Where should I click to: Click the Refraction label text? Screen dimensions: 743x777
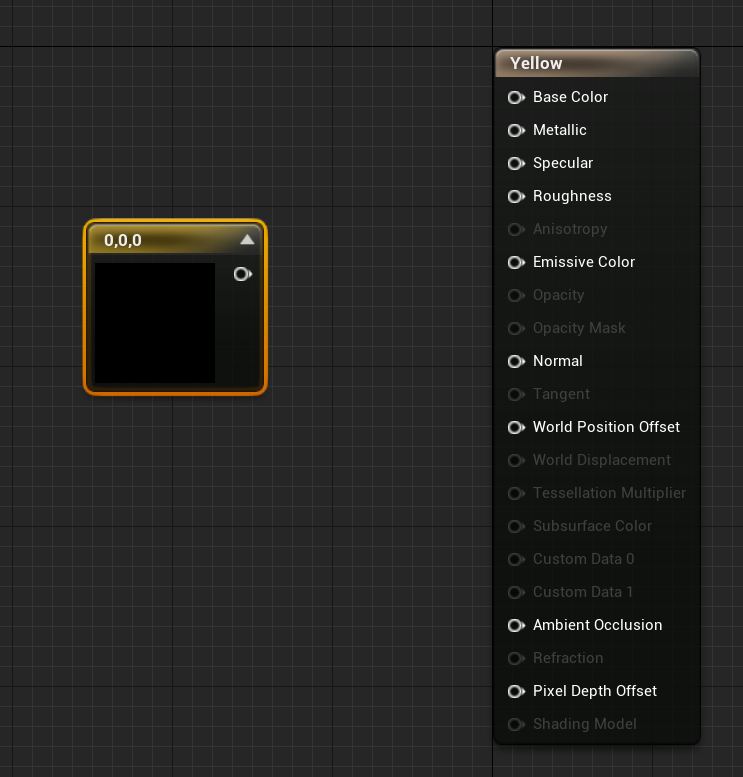coord(568,658)
